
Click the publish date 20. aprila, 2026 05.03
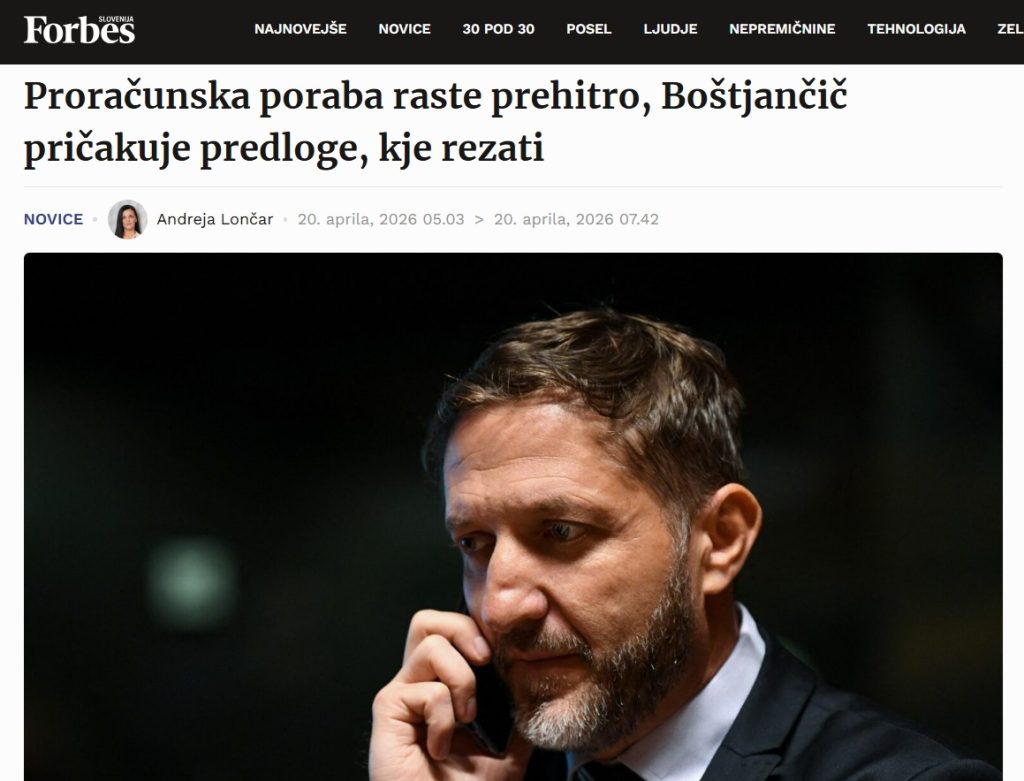[381, 219]
